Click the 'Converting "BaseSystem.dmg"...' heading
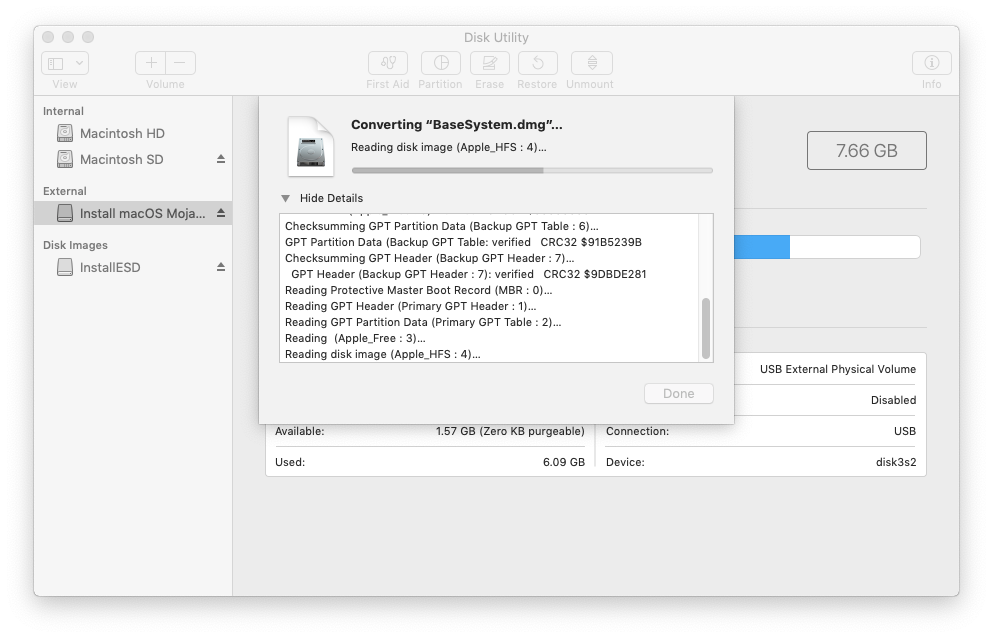The width and height of the screenshot is (993, 638). click(457, 125)
